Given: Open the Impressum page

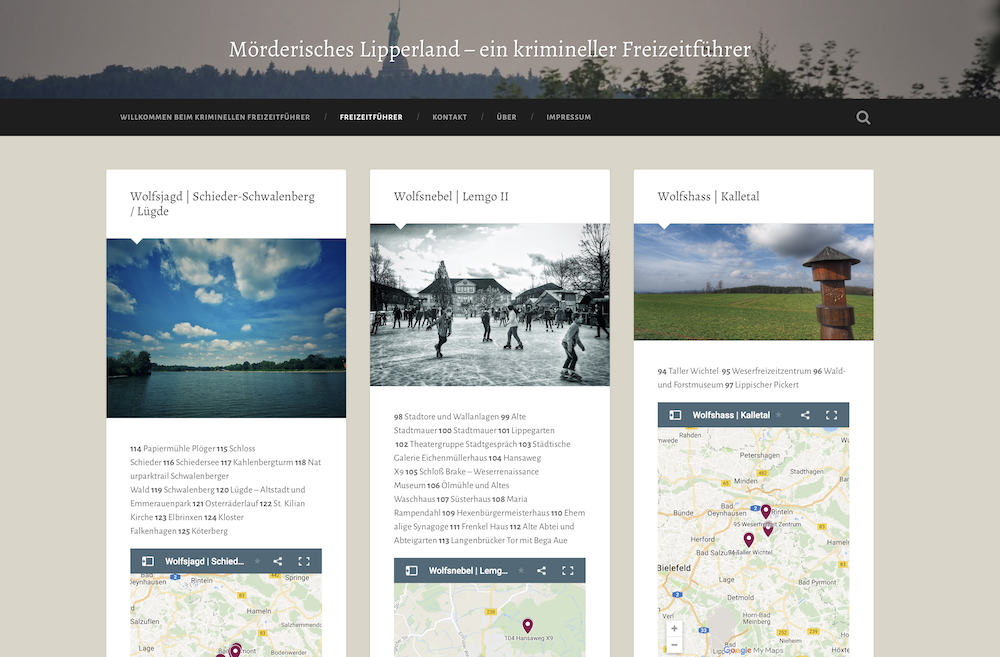Looking at the screenshot, I should tap(568, 117).
